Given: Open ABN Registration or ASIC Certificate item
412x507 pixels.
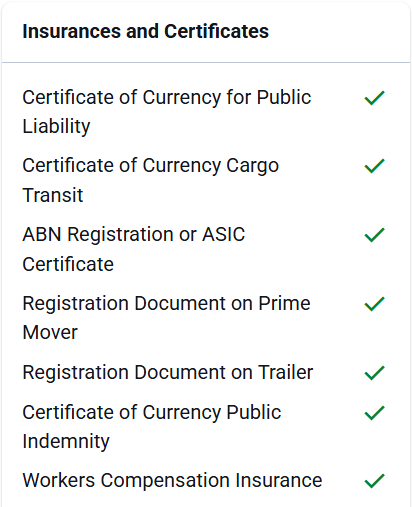Looking at the screenshot, I should pyautogui.click(x=134, y=249).
